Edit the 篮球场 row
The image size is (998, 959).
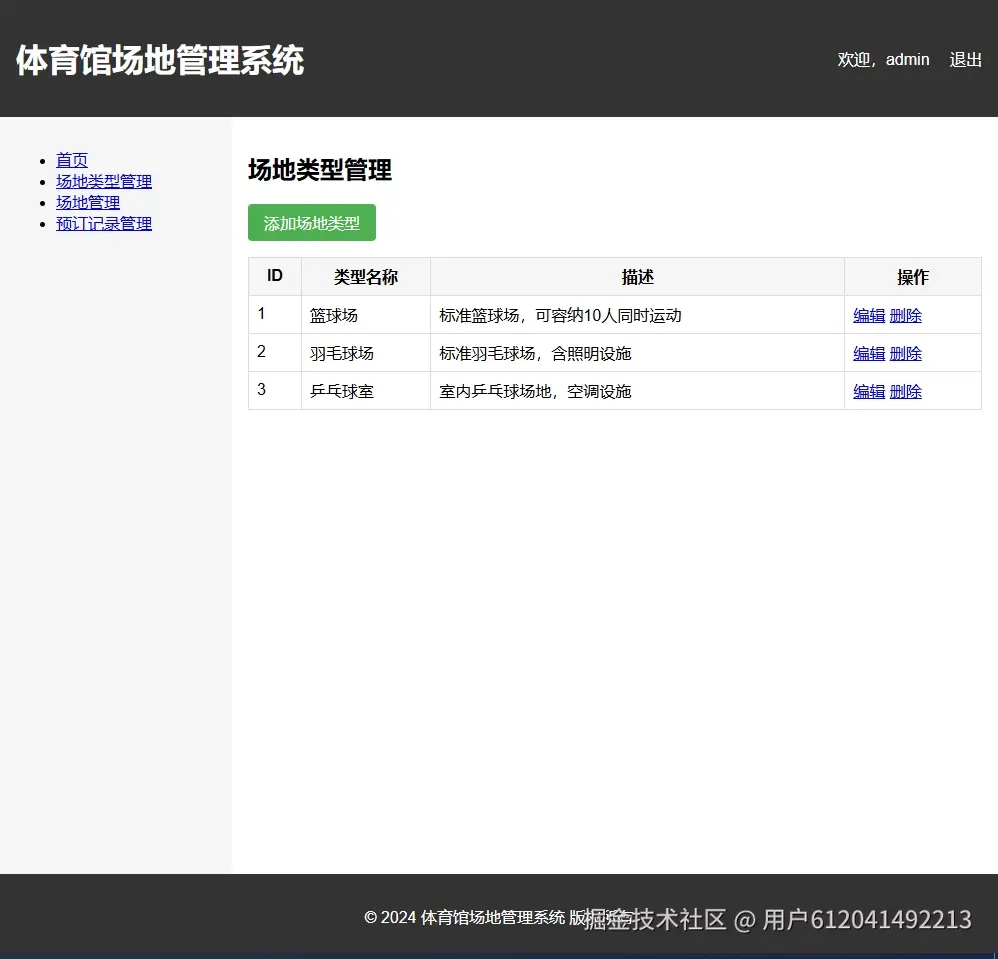click(x=869, y=316)
